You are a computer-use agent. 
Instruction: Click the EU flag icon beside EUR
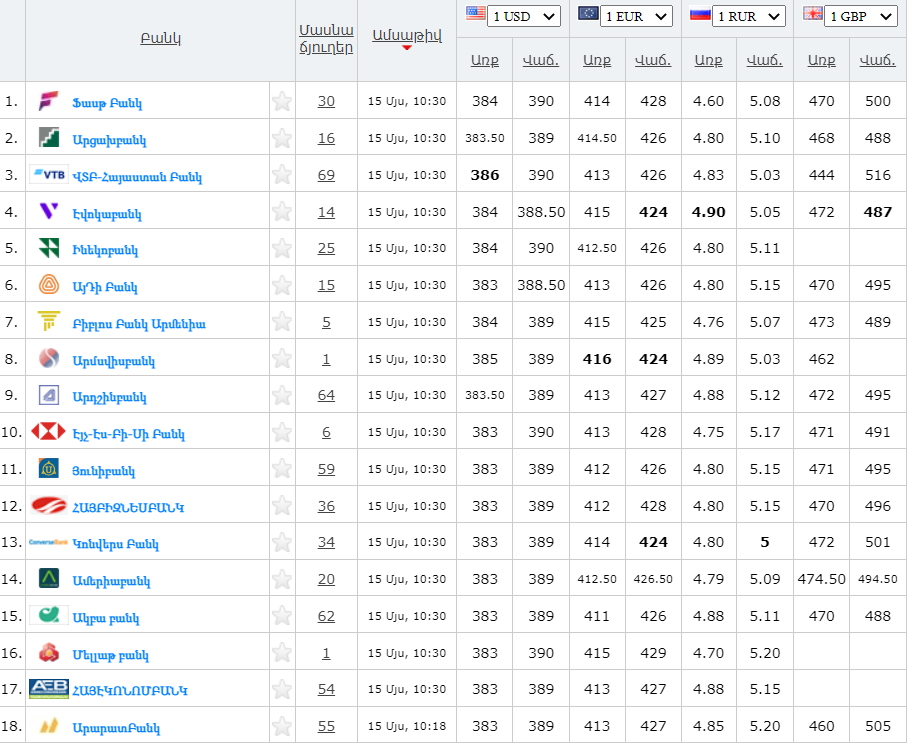pyautogui.click(x=588, y=13)
